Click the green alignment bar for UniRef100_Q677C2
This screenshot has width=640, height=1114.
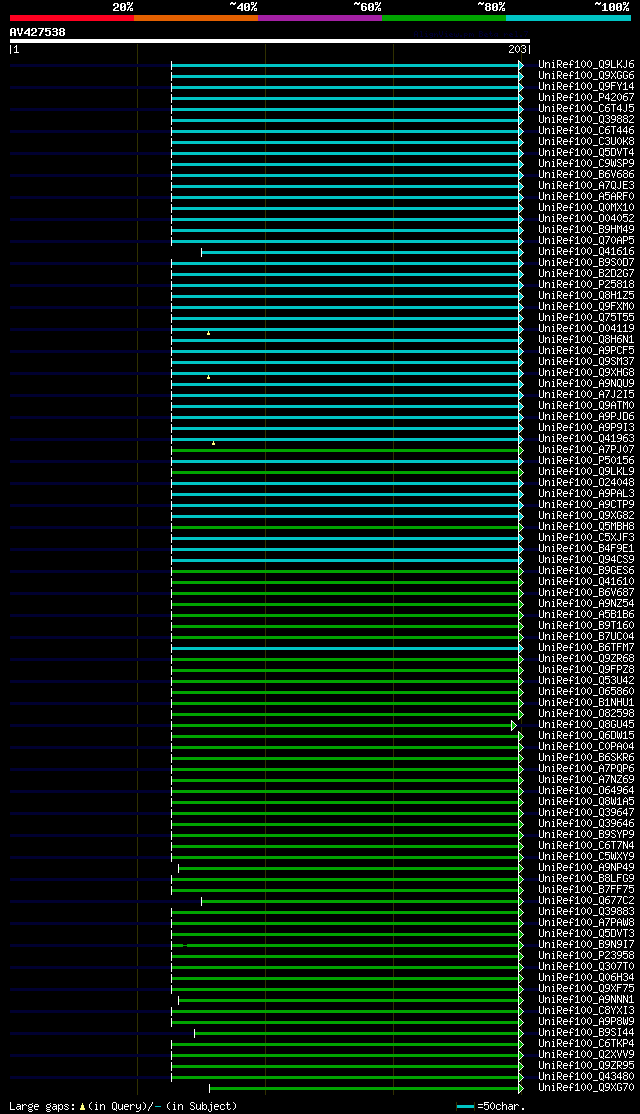click(x=361, y=902)
